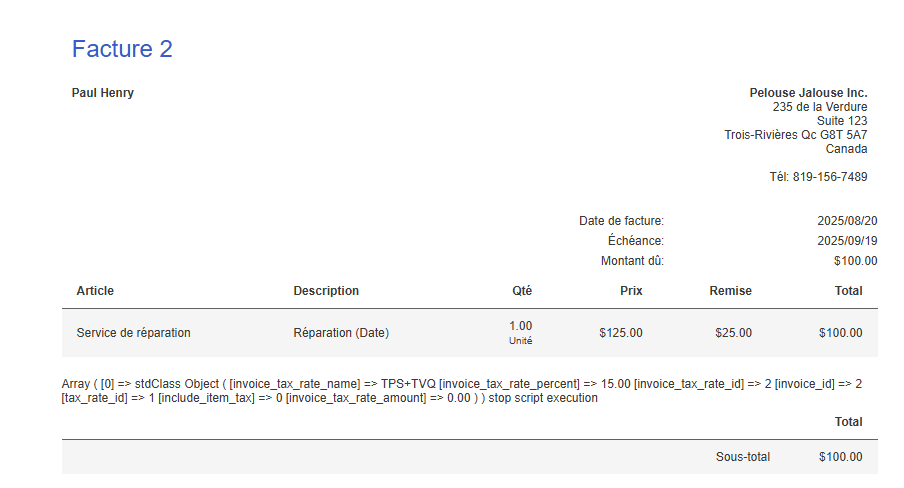Screen dimensions: 904x488
Task: Click the invoice date 2025/08/20
Action: click(847, 221)
